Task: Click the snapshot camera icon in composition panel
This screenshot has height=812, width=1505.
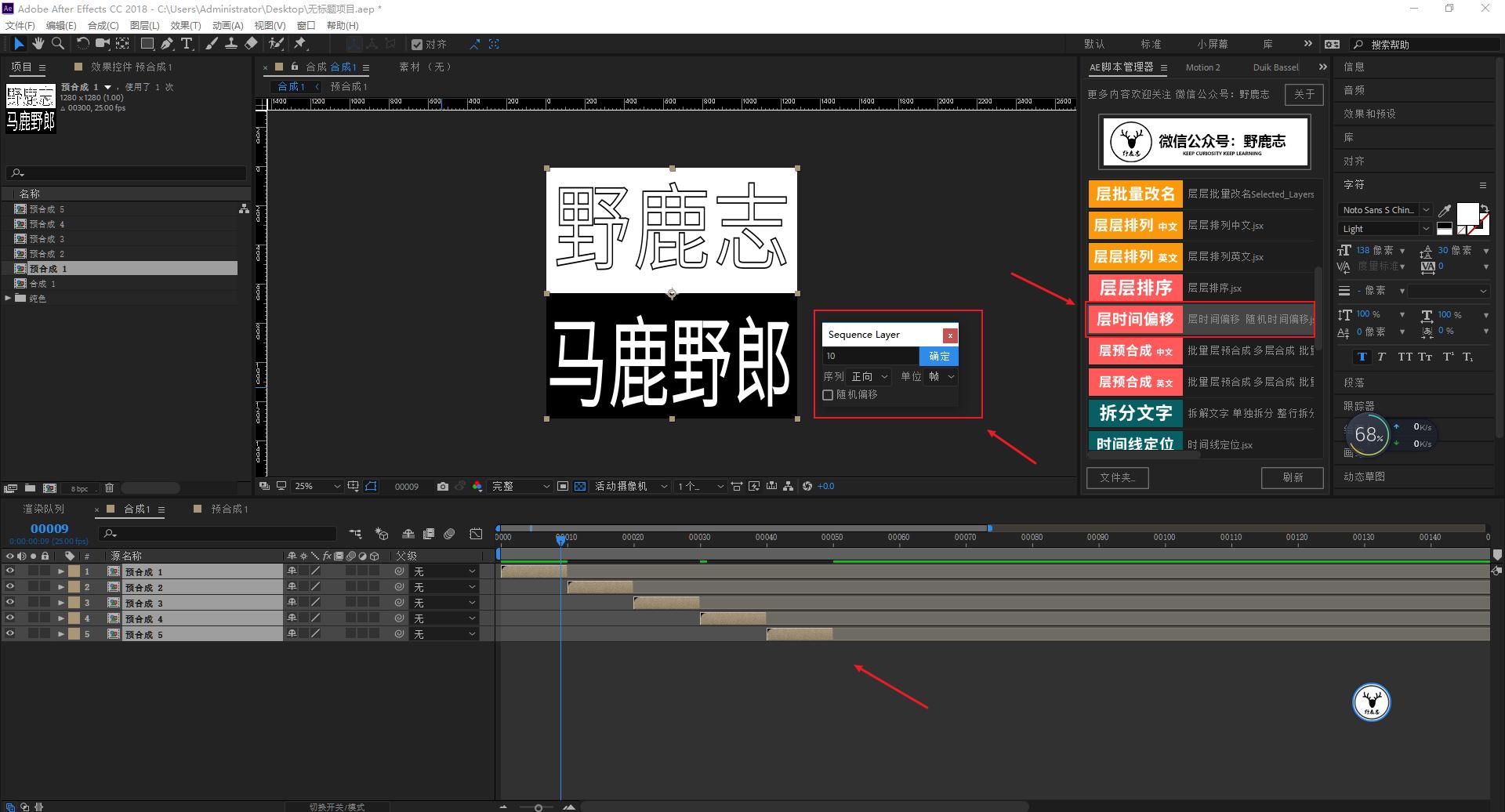Action: pyautogui.click(x=443, y=486)
